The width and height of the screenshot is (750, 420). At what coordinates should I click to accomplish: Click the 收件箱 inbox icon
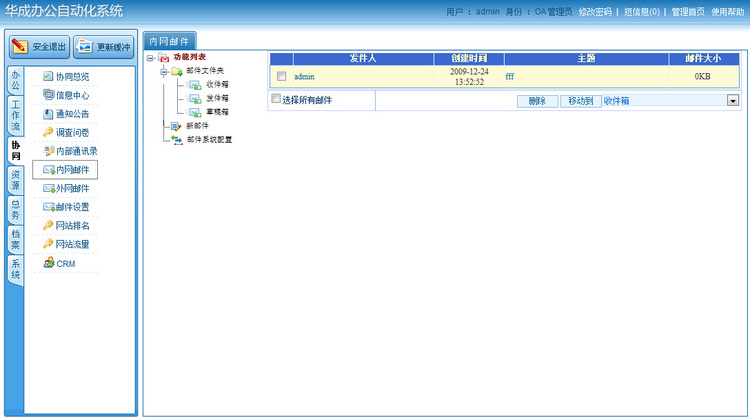(195, 85)
